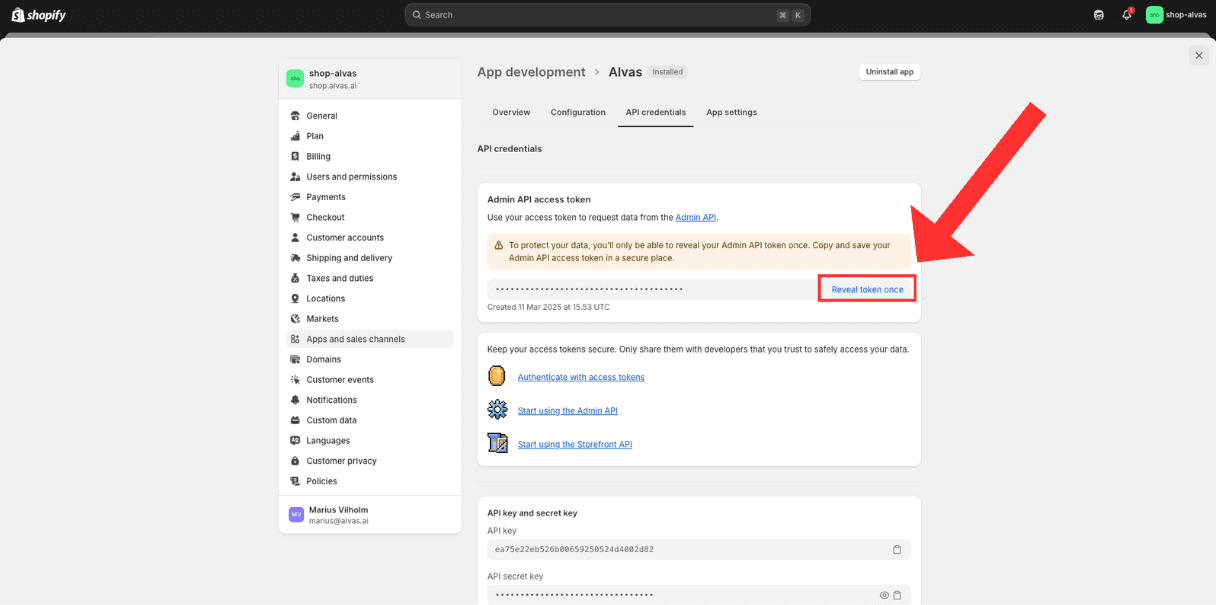The width and height of the screenshot is (1216, 605).
Task: Click the Payments icon in the sidebar
Action: [x=295, y=197]
